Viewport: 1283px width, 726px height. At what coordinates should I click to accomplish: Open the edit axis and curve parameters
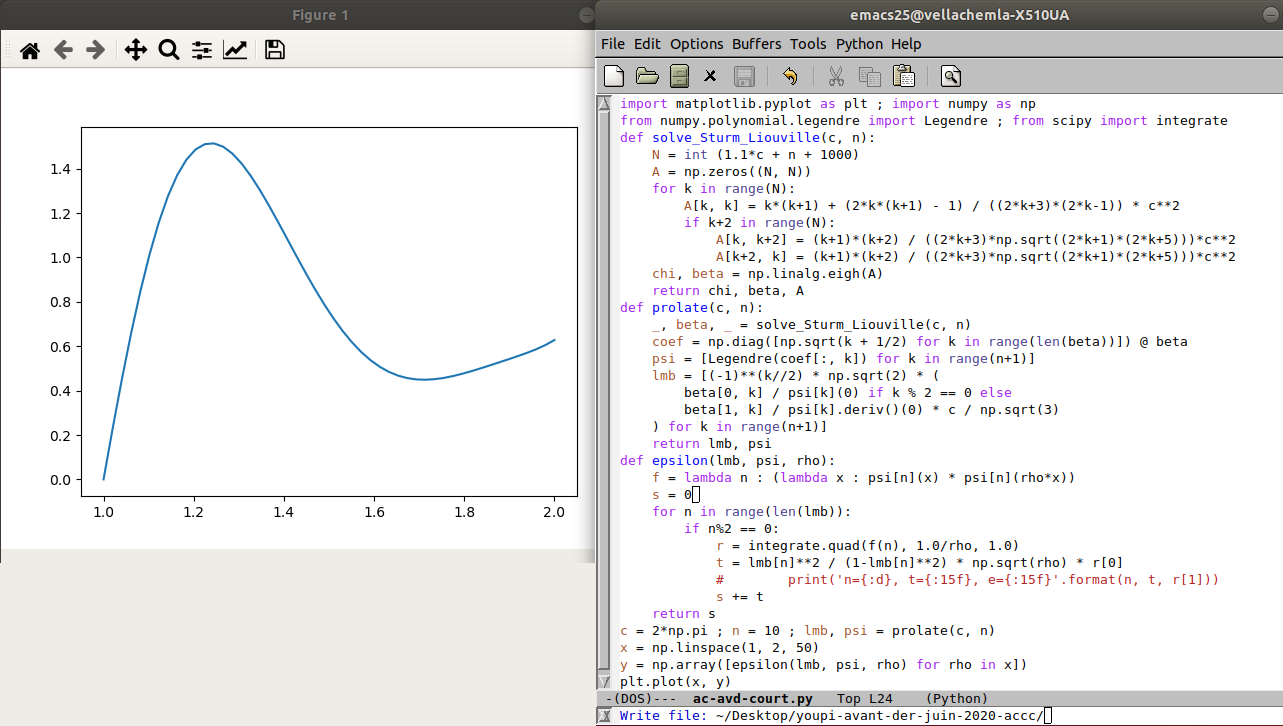[x=235, y=50]
